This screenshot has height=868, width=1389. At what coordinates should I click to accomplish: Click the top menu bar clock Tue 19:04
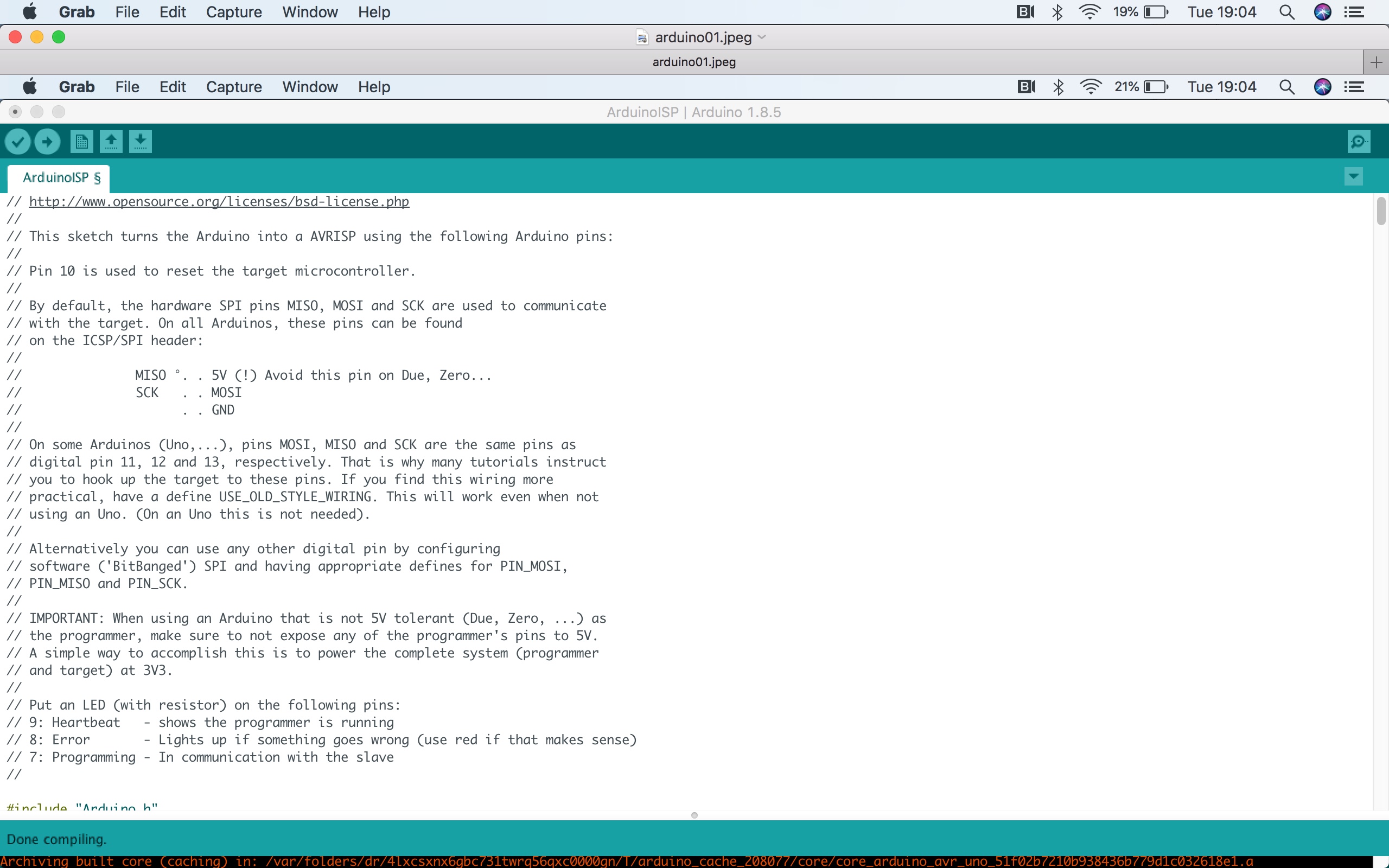point(1222,12)
